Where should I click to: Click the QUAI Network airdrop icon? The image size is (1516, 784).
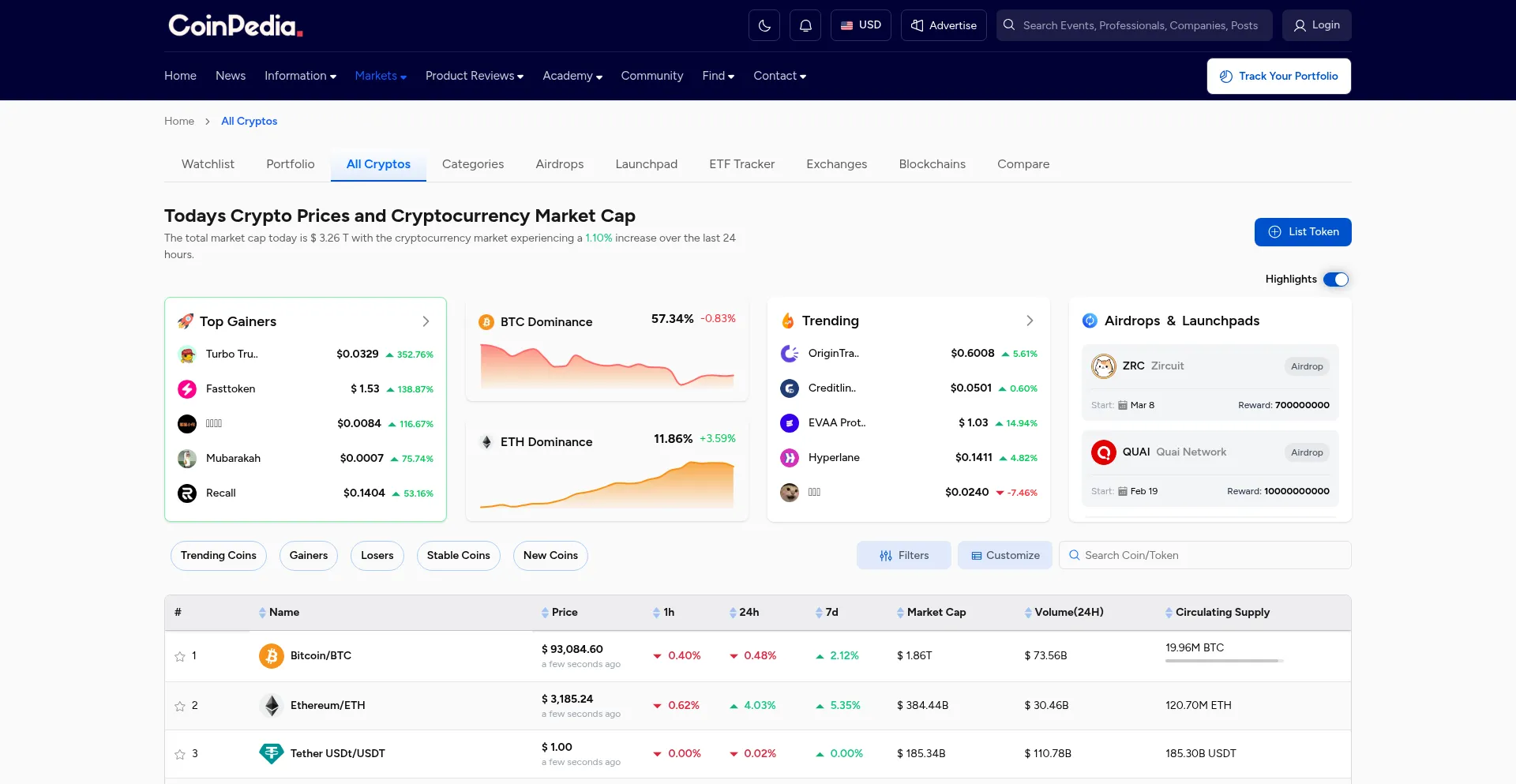pos(1103,452)
